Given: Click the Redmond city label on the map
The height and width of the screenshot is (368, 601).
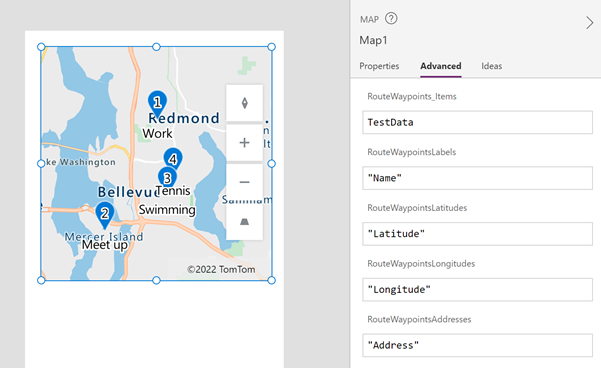Looking at the screenshot, I should 184,118.
